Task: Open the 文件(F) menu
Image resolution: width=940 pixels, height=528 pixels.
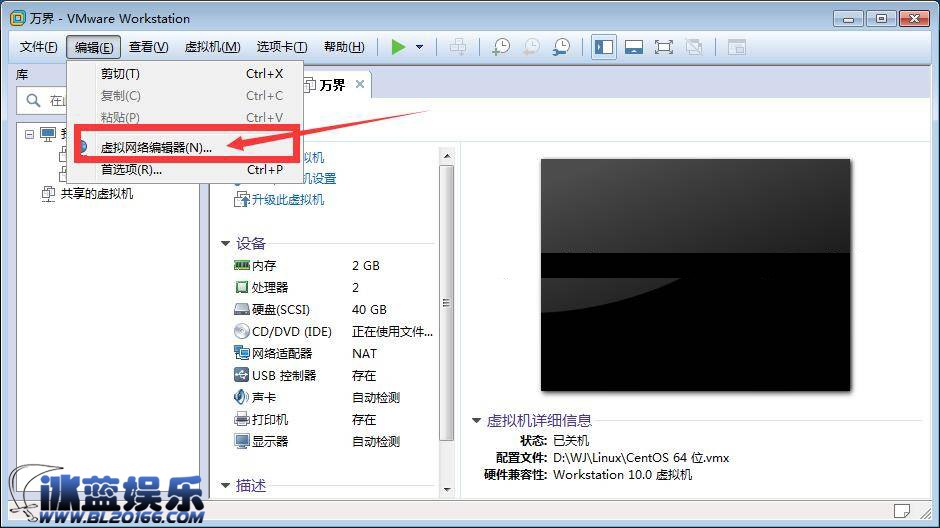Action: 38,47
